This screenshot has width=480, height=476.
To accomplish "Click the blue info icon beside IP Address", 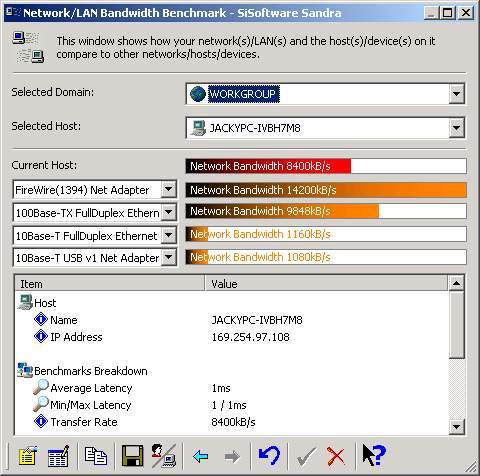I will click(41, 336).
